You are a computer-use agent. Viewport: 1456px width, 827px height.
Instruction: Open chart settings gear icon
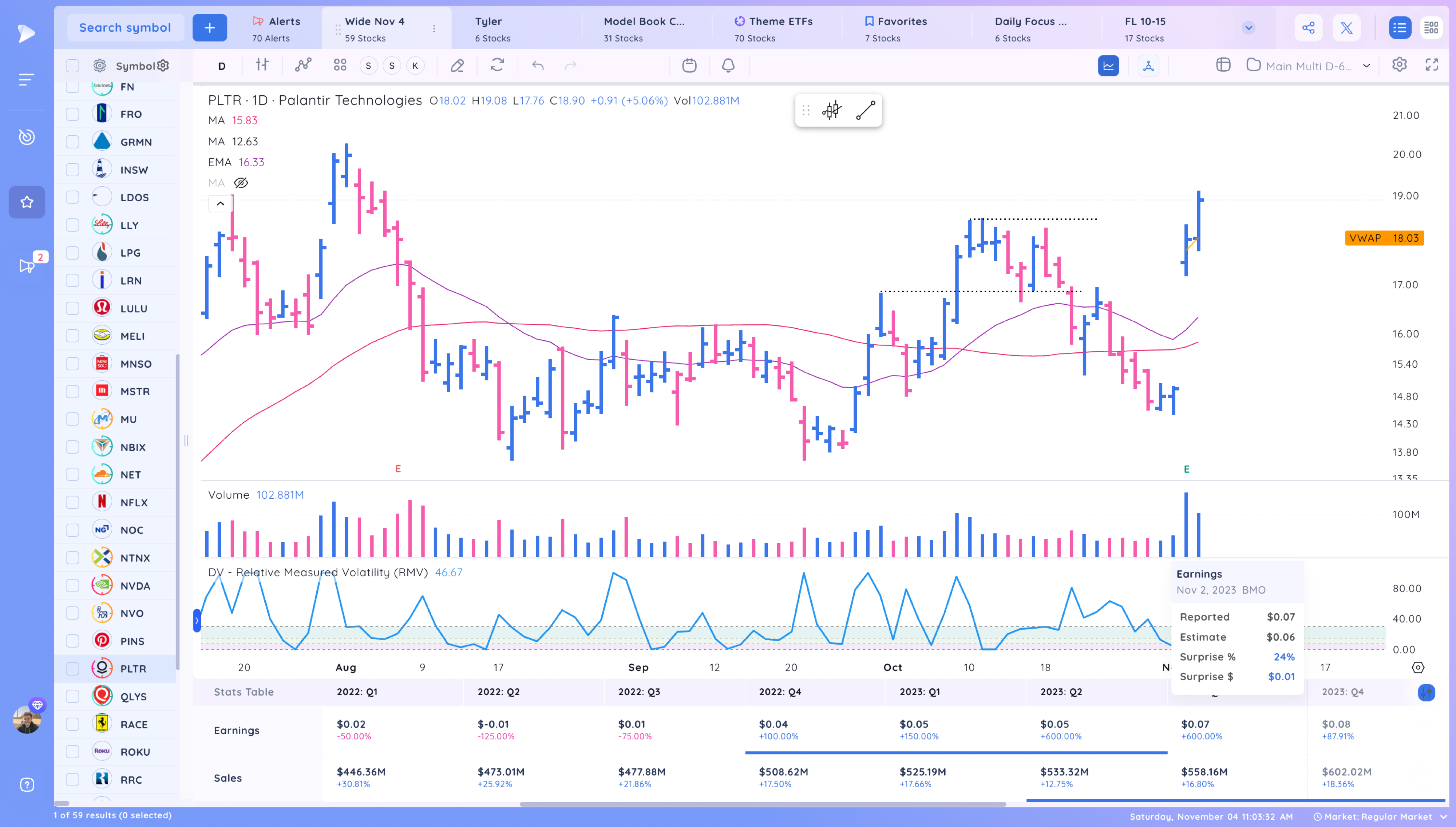1399,65
